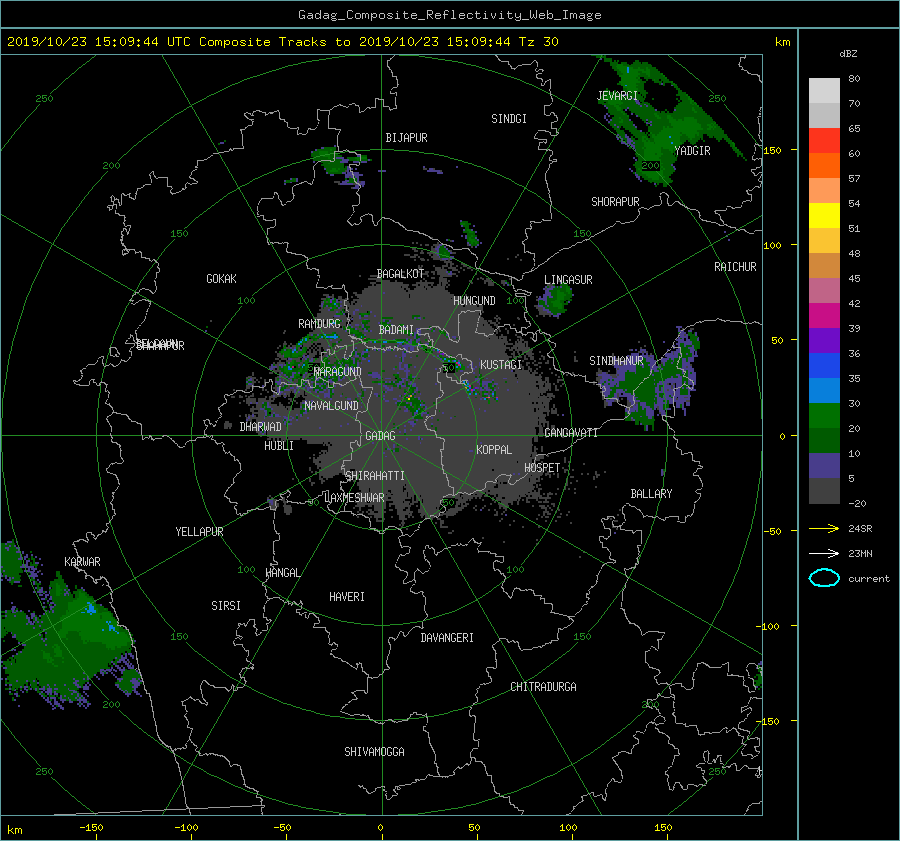The height and width of the screenshot is (841, 900).
Task: Click the BALLARY city label
Action: pos(651,494)
